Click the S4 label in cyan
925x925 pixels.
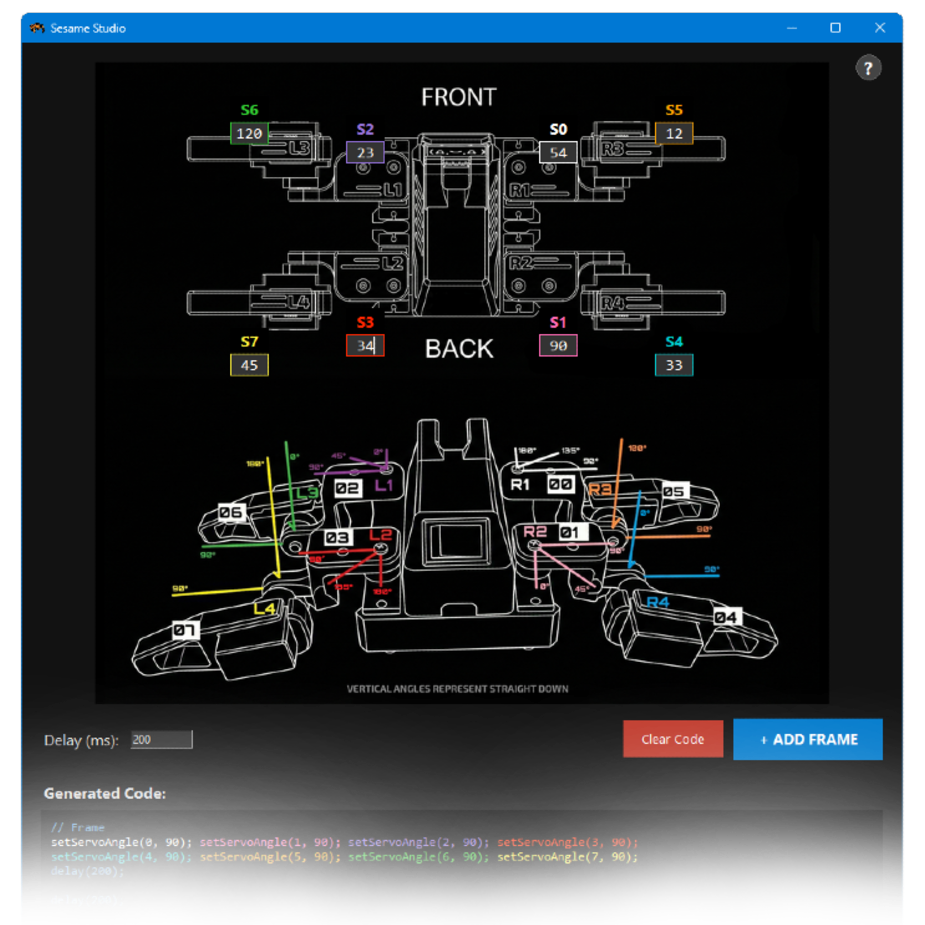(x=674, y=342)
